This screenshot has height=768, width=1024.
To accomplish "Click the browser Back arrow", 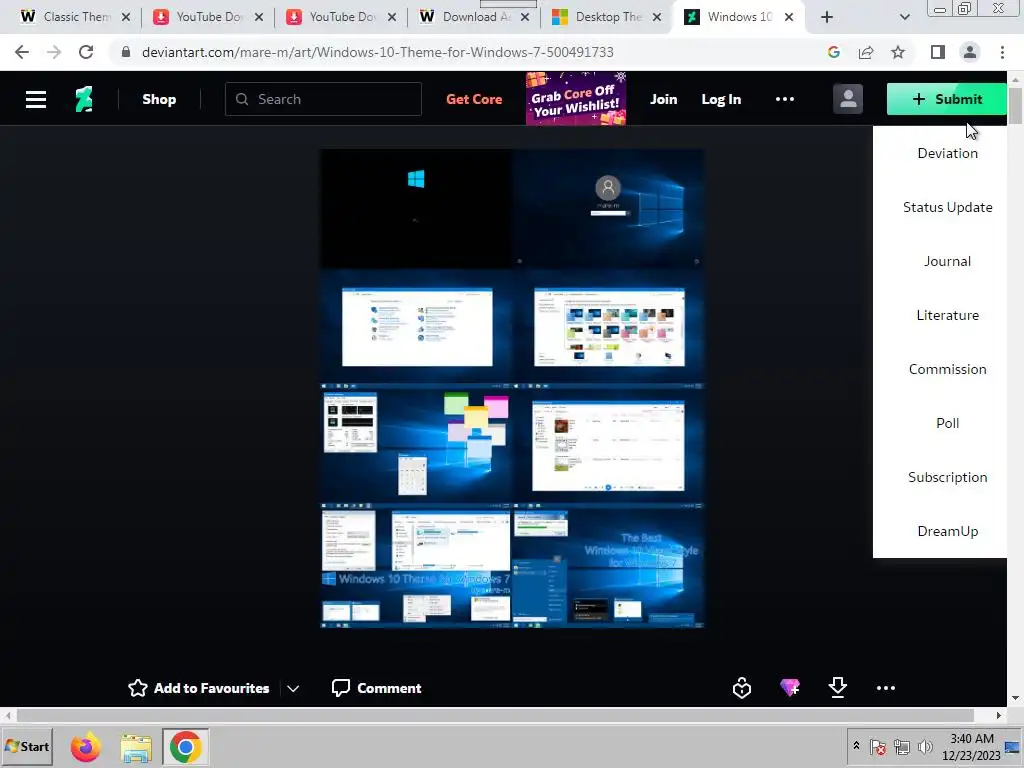I will click(22, 52).
